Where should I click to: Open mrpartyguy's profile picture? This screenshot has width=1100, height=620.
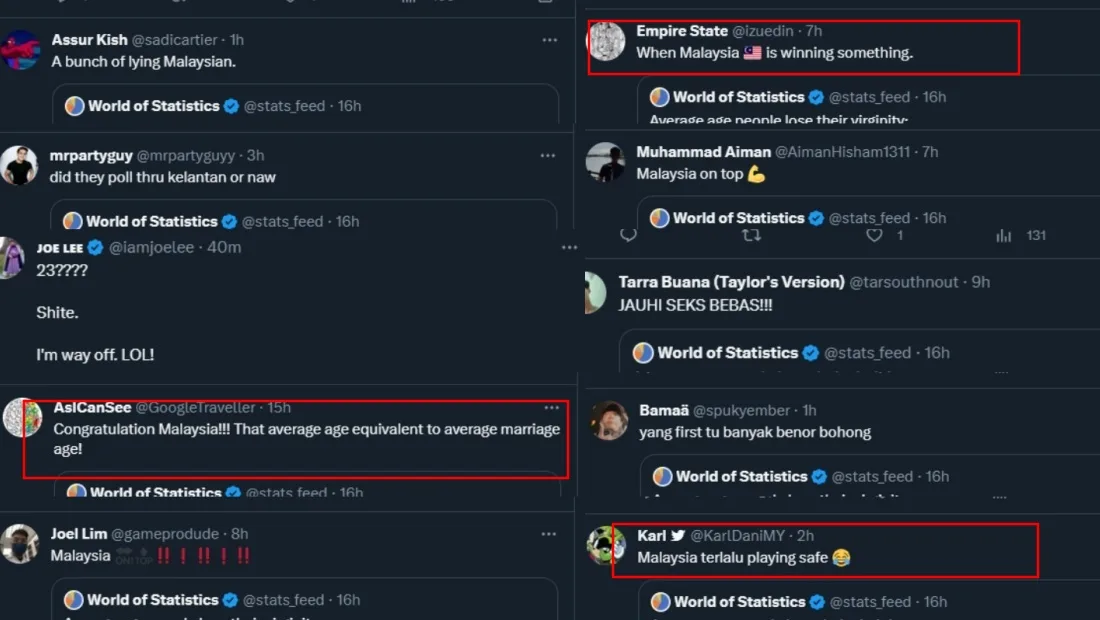(19, 165)
